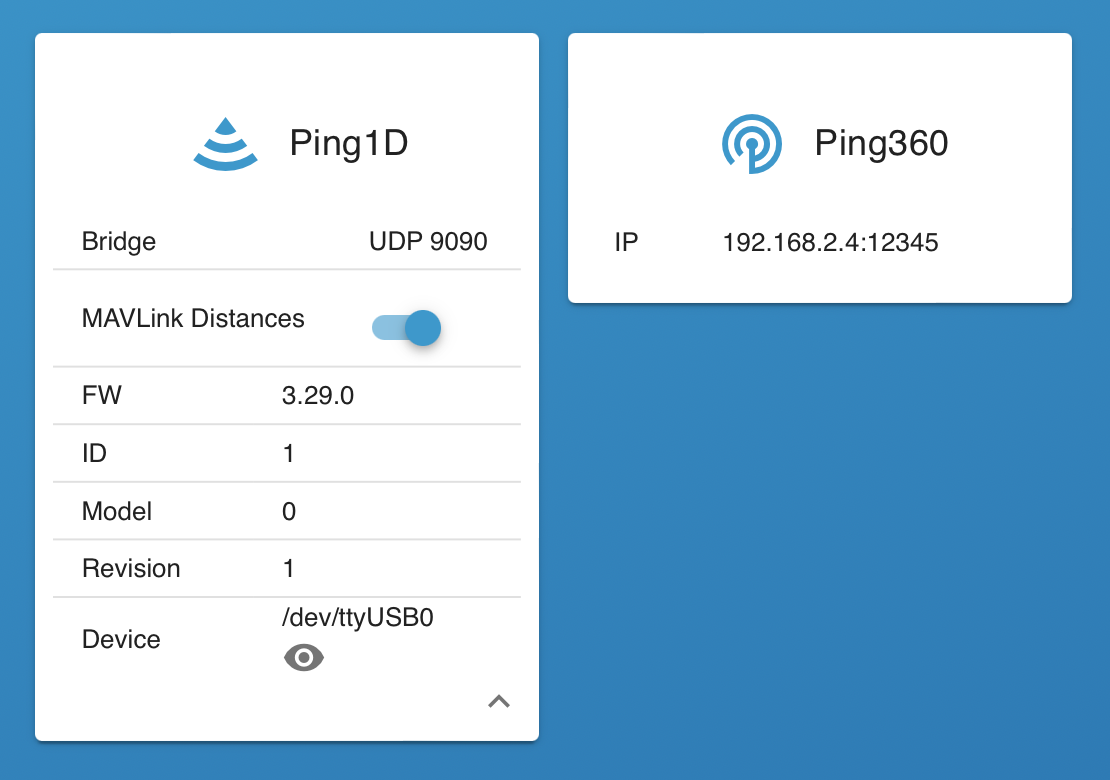Click the IP label on Ping360 card
Viewport: 1110px width, 780px height.
[626, 242]
